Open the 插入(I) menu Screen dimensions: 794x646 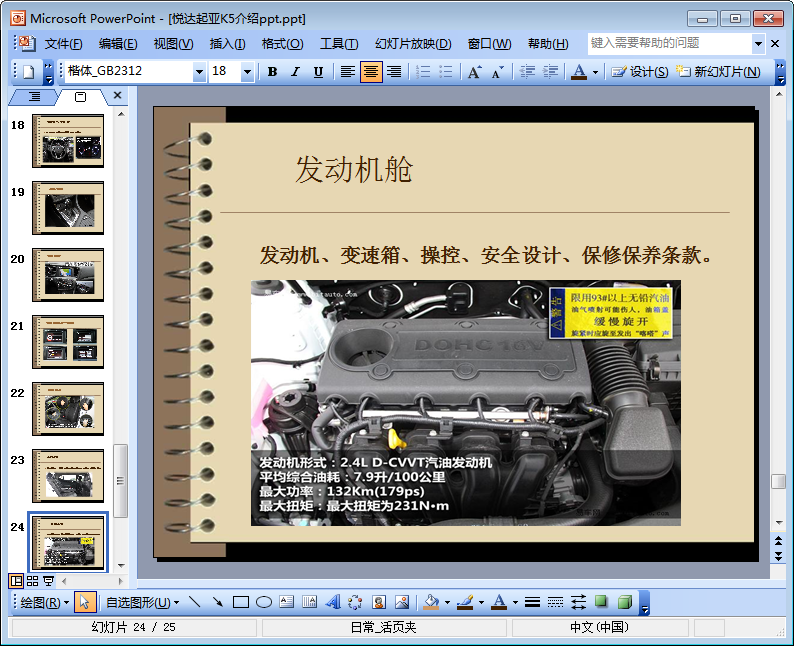point(227,44)
